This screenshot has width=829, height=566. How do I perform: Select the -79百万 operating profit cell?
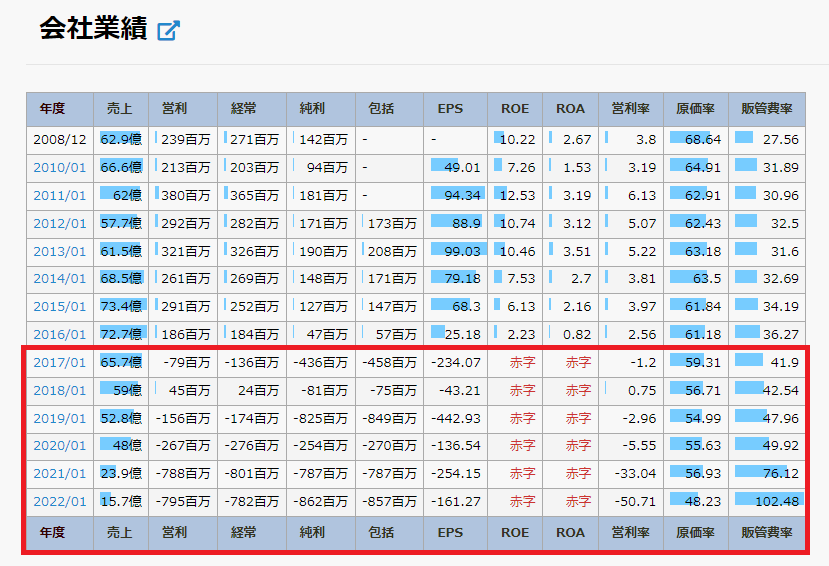click(x=183, y=363)
